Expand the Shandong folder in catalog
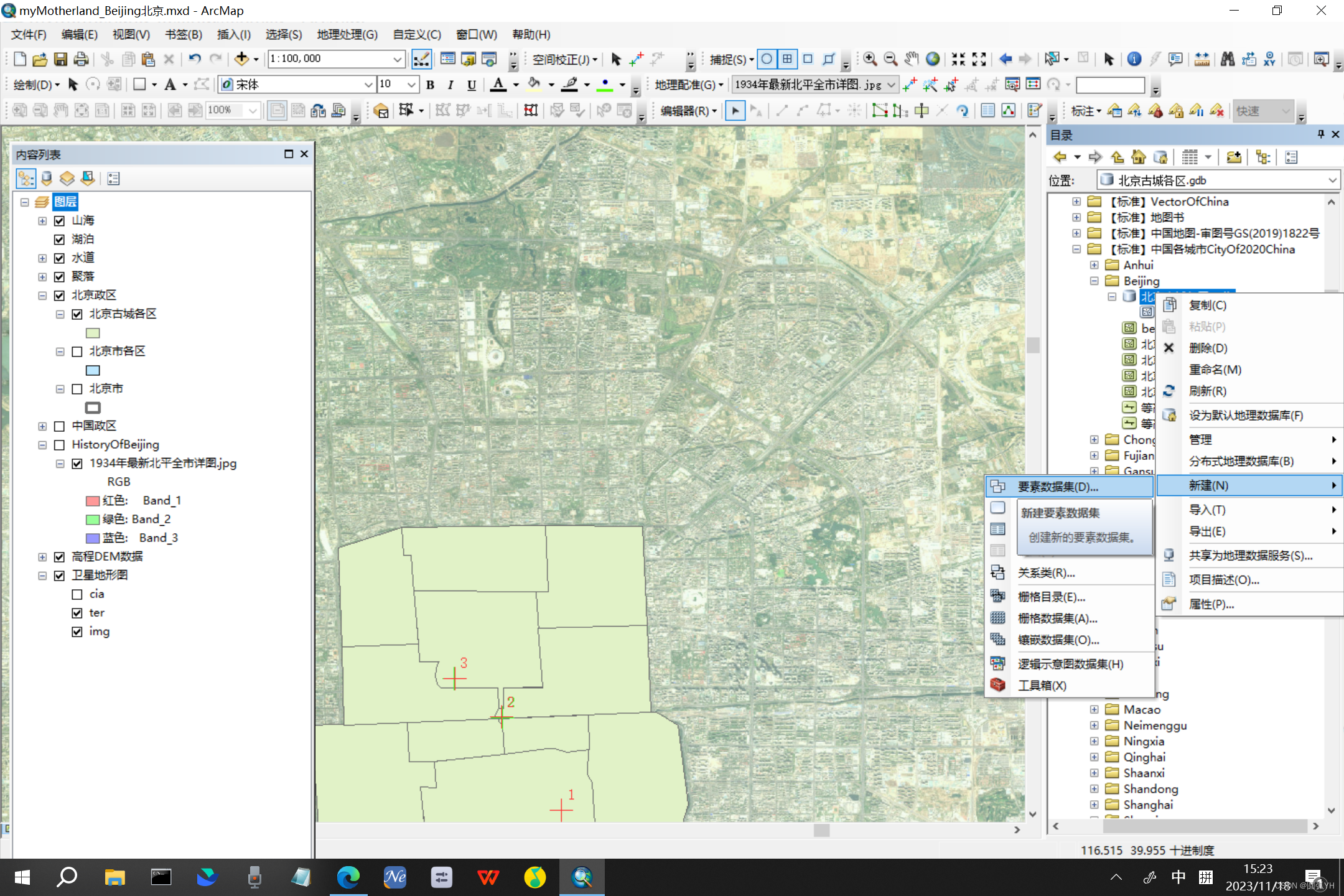 click(x=1094, y=789)
